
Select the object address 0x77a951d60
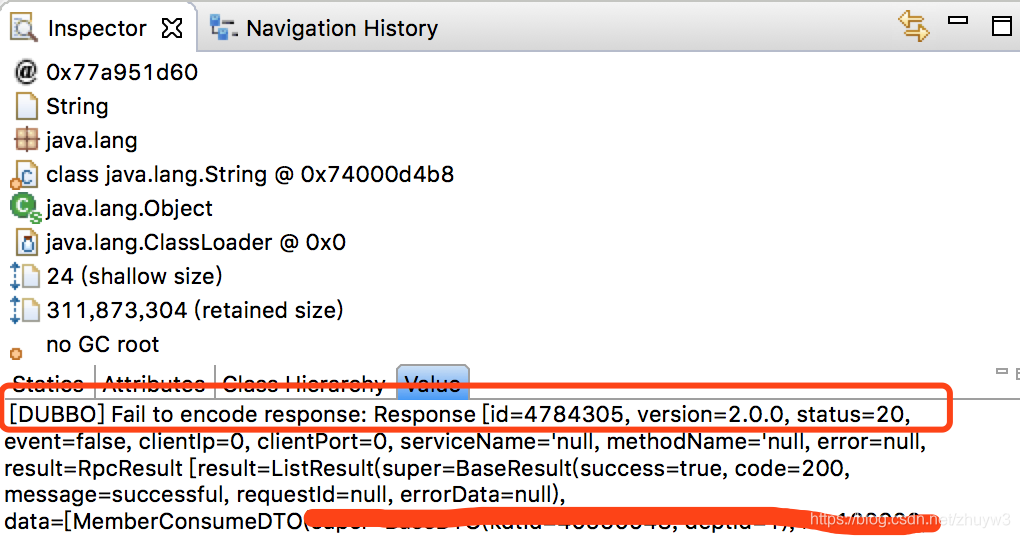[122, 72]
